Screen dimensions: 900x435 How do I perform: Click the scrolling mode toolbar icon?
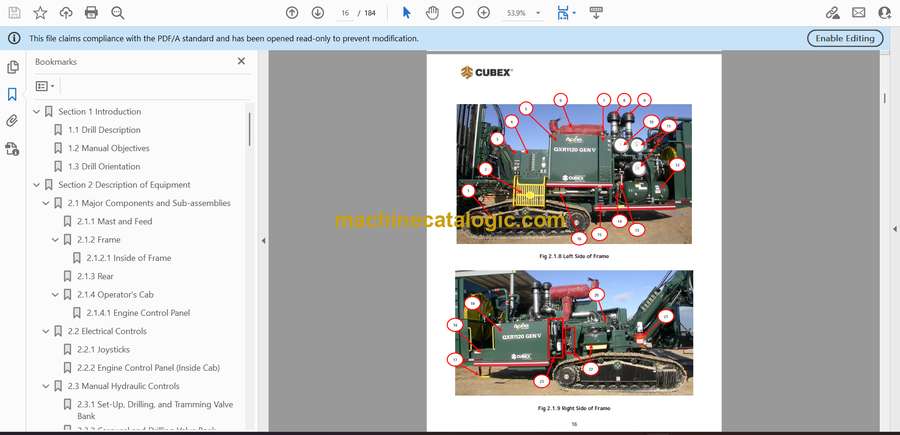pos(596,13)
